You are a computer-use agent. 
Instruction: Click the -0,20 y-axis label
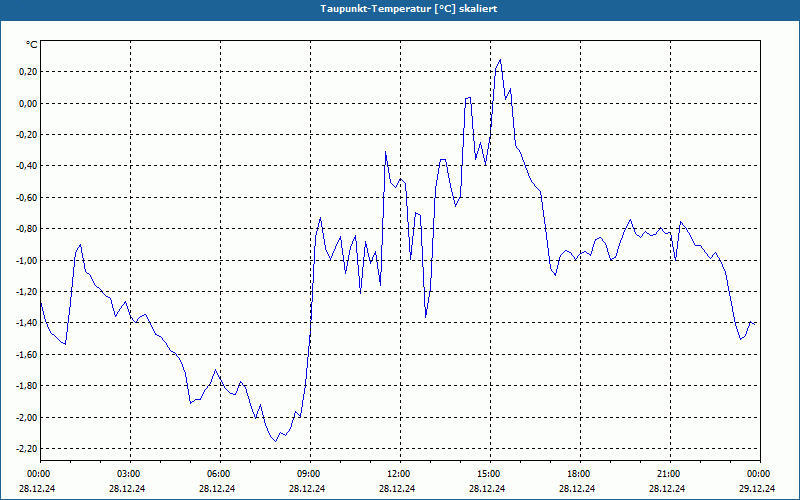pyautogui.click(x=27, y=135)
